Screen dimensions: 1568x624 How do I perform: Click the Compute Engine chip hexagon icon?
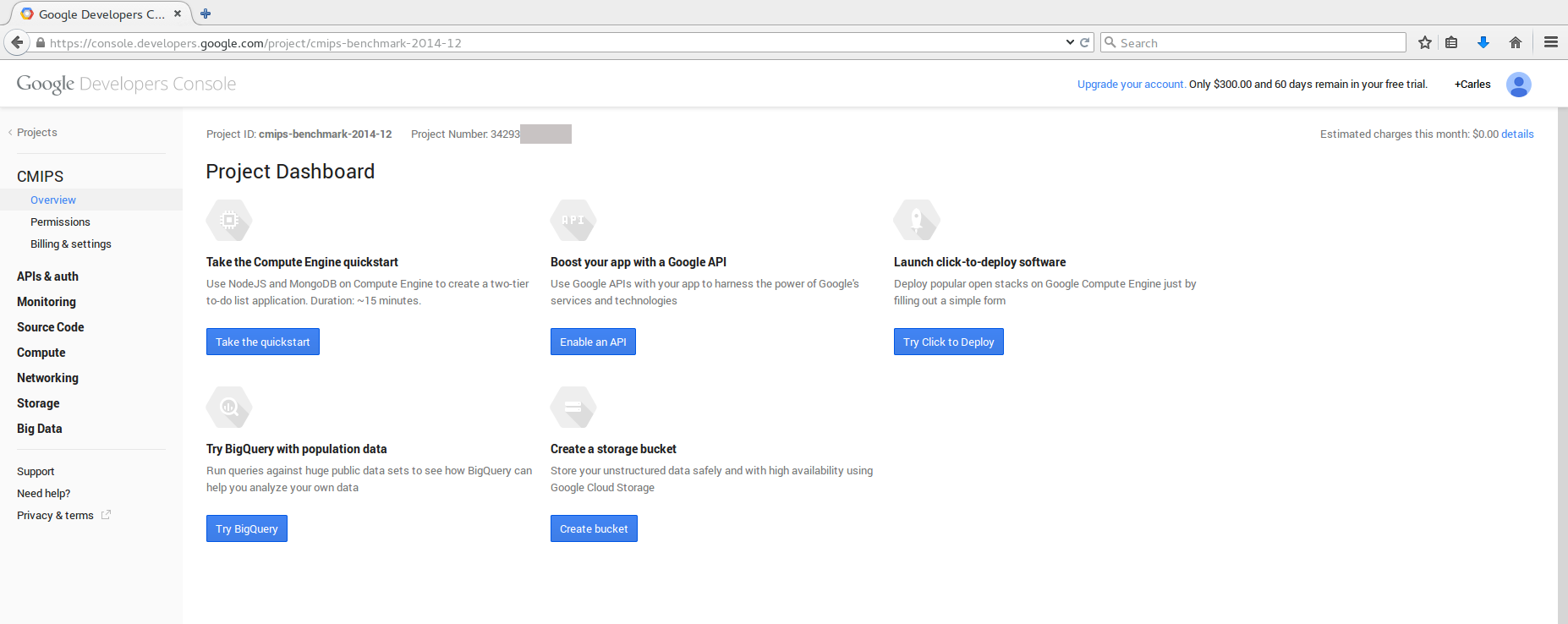pyautogui.click(x=229, y=221)
